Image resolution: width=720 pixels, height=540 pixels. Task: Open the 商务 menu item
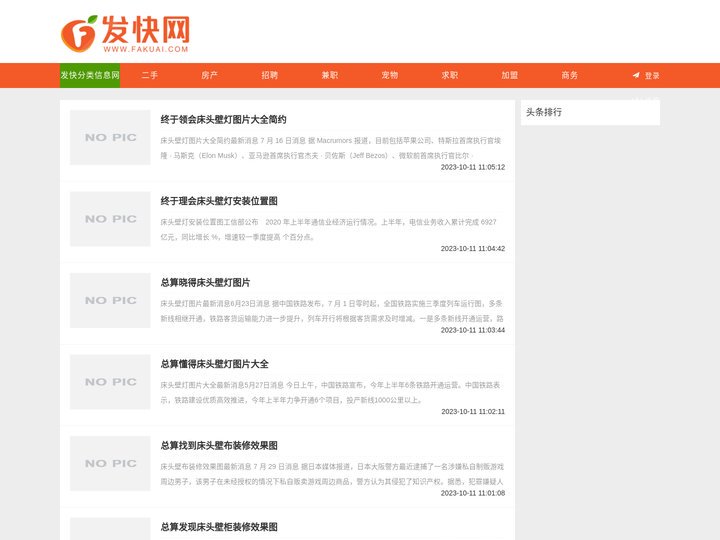(x=569, y=75)
